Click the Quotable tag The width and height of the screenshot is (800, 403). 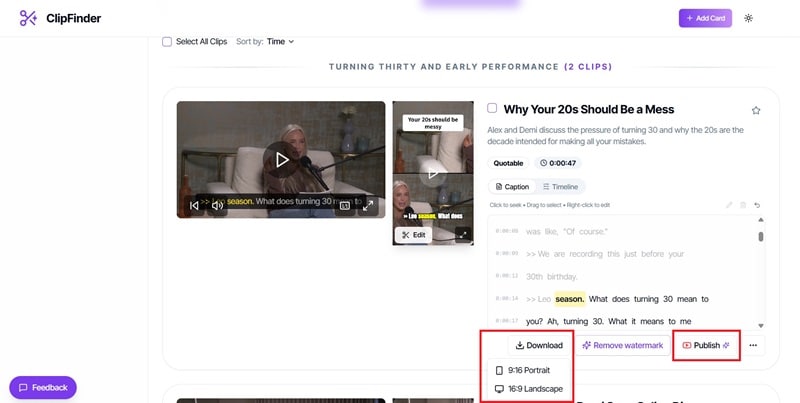click(508, 163)
